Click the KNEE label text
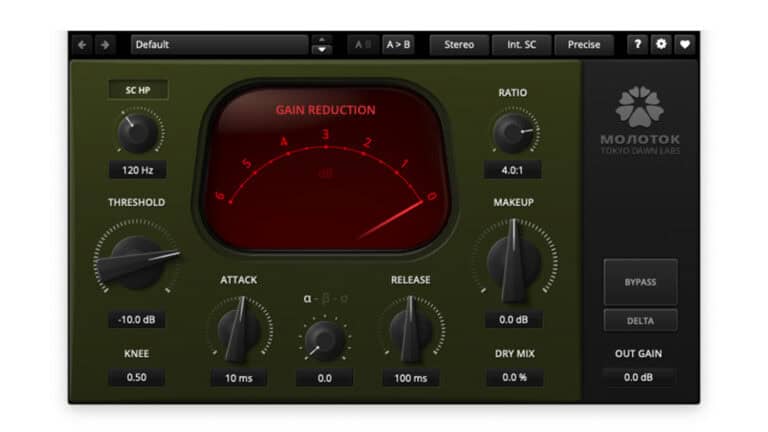This screenshot has width=768, height=432. pyautogui.click(x=137, y=354)
